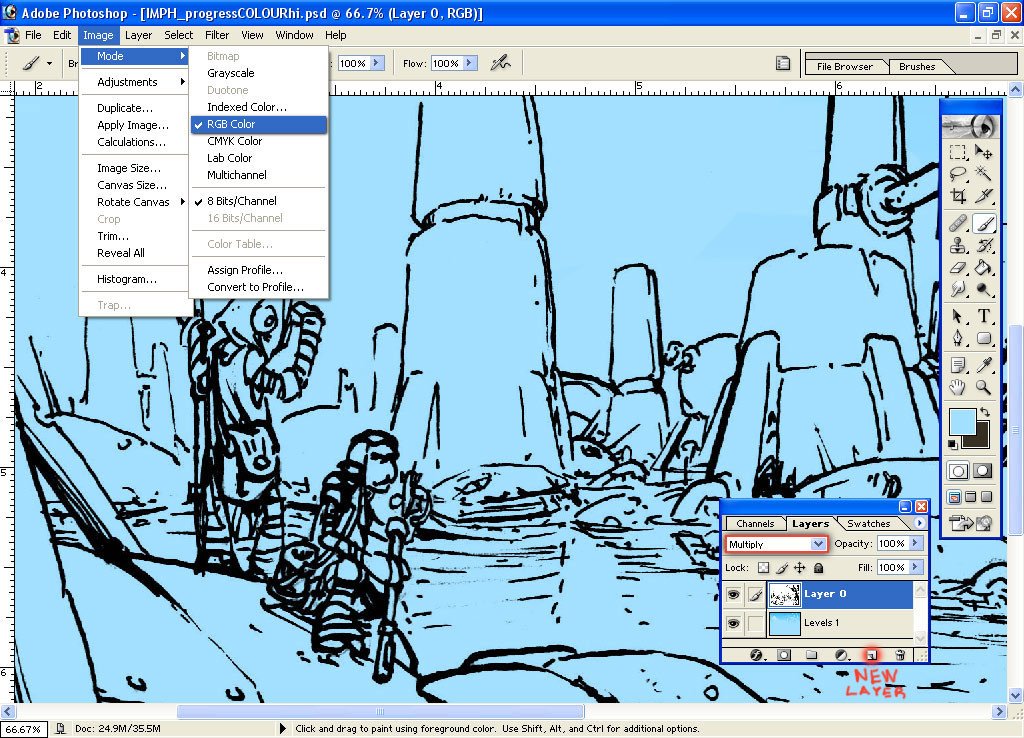The width and height of the screenshot is (1024, 738).
Task: Switch to the Swatches tab
Action: 869,524
